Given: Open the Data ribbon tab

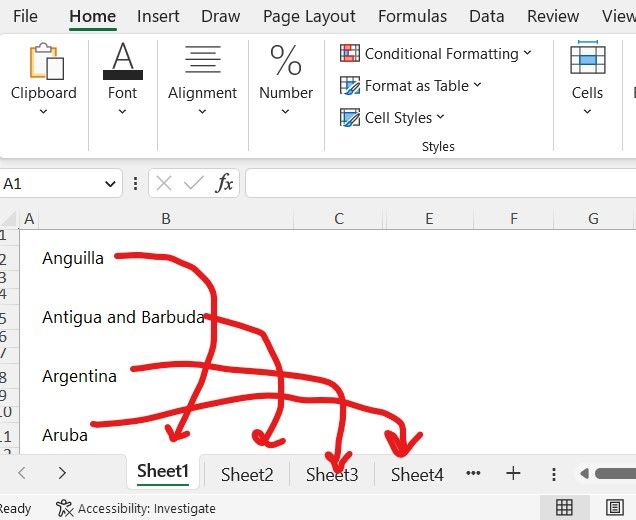Looking at the screenshot, I should (x=487, y=17).
